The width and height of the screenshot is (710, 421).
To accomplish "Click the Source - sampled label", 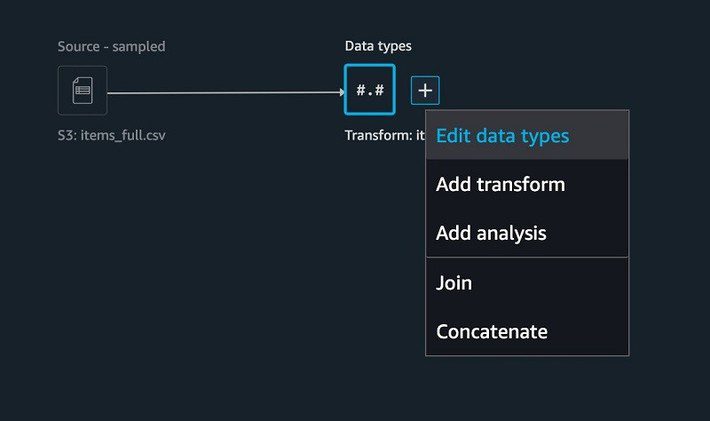I will point(111,46).
